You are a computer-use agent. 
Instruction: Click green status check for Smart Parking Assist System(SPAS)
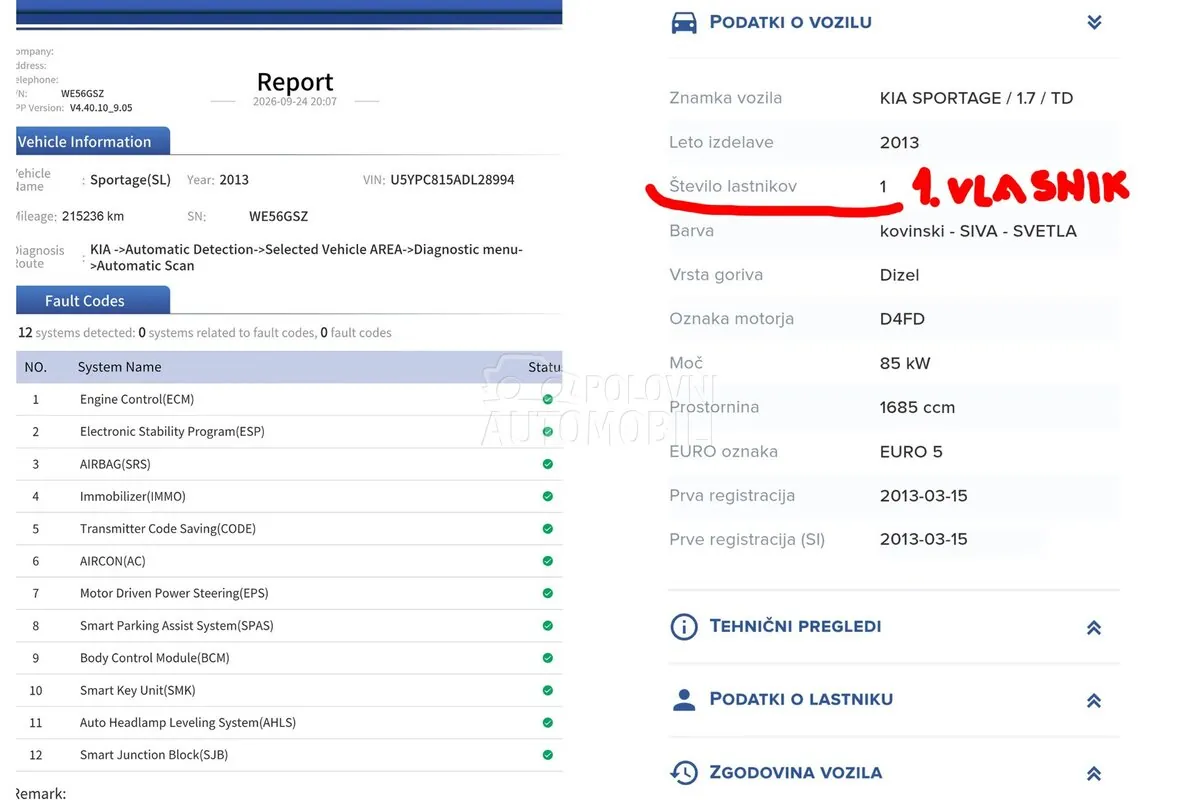tap(548, 626)
